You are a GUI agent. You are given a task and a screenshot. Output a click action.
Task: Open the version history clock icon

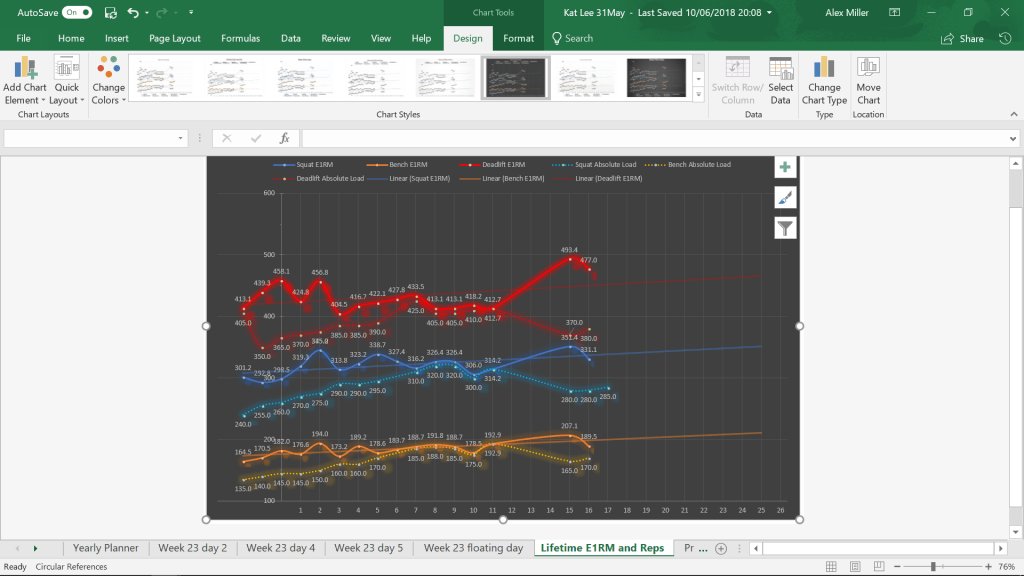point(1005,39)
